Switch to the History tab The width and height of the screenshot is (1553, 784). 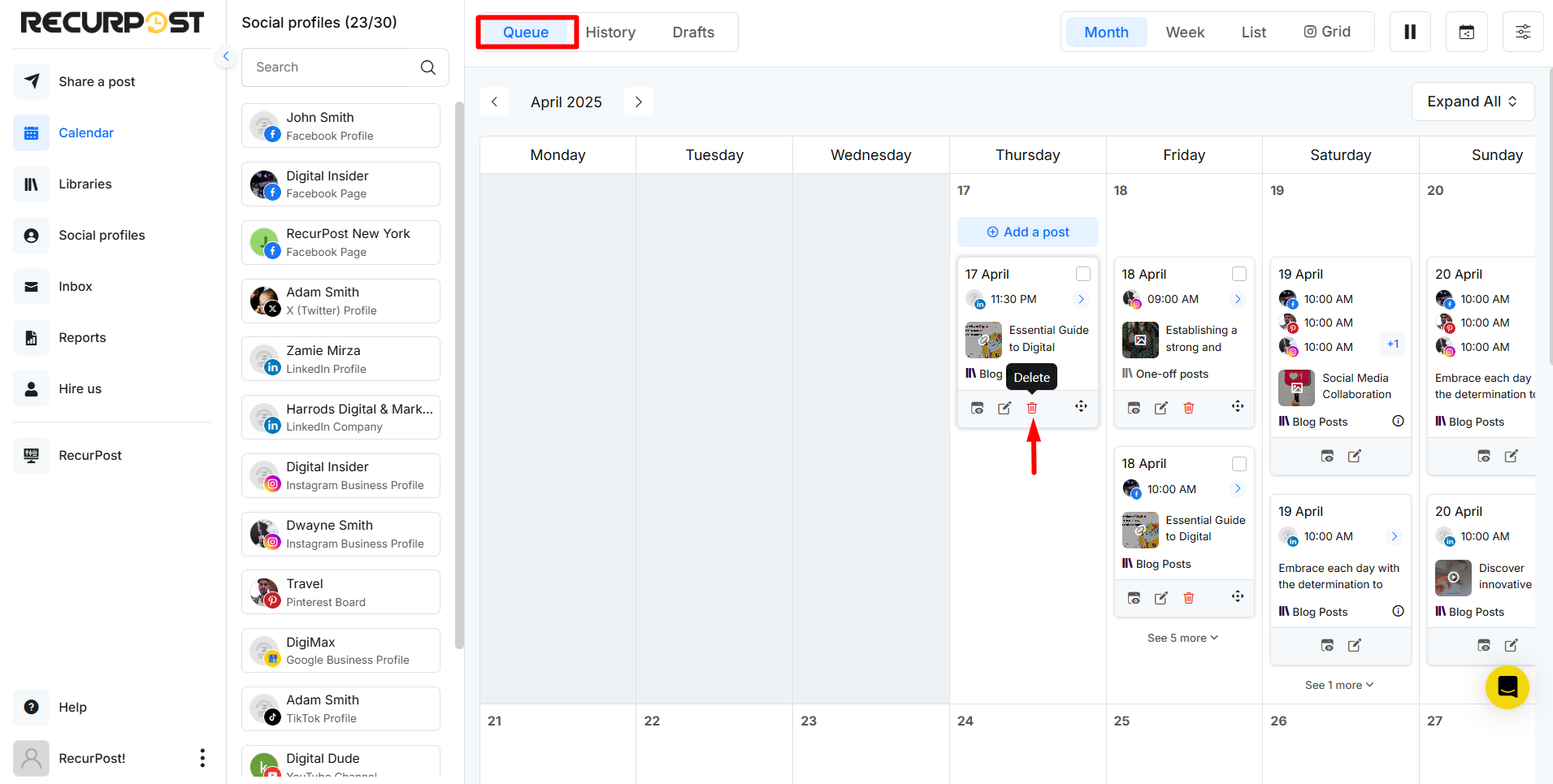610,32
